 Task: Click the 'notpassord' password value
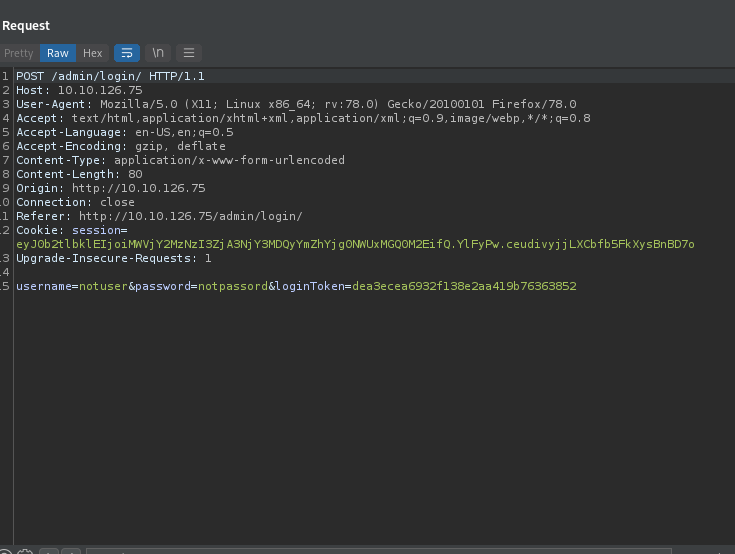point(232,286)
